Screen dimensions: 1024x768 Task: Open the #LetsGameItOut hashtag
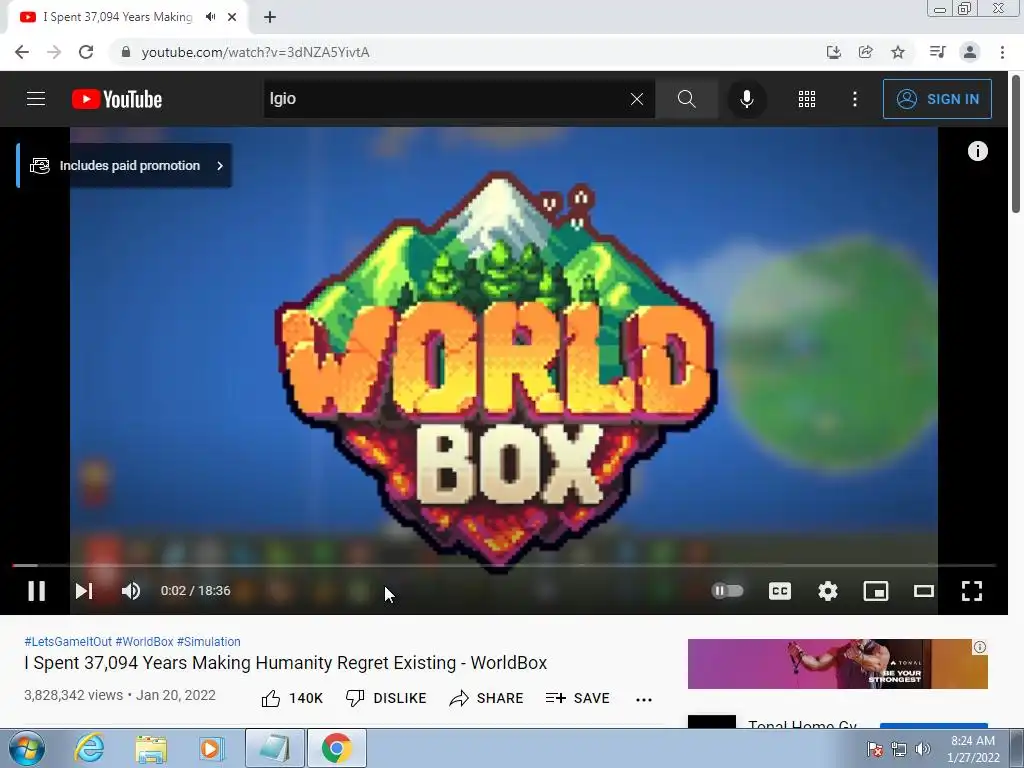click(68, 641)
